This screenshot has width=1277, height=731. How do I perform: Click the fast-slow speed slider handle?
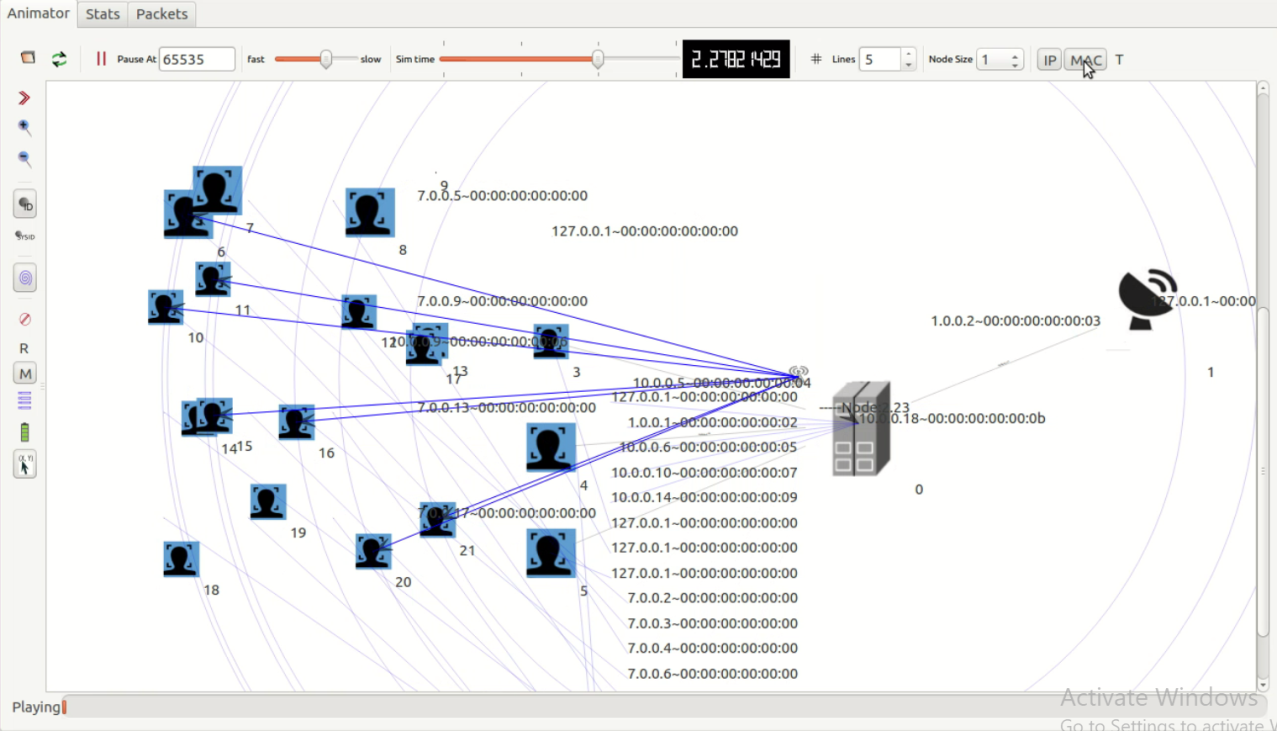coord(326,60)
